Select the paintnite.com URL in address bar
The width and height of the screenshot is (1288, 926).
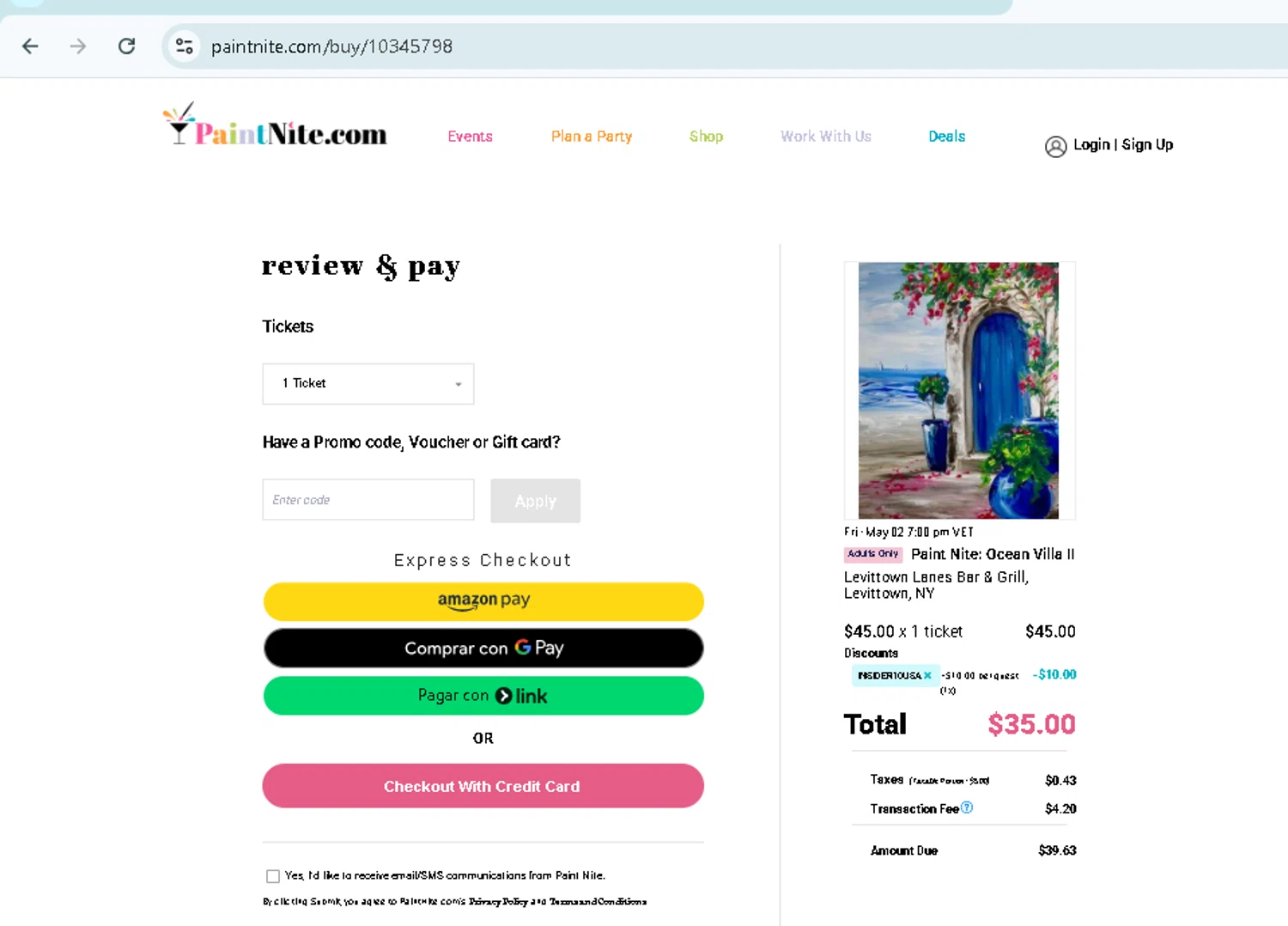point(331,46)
